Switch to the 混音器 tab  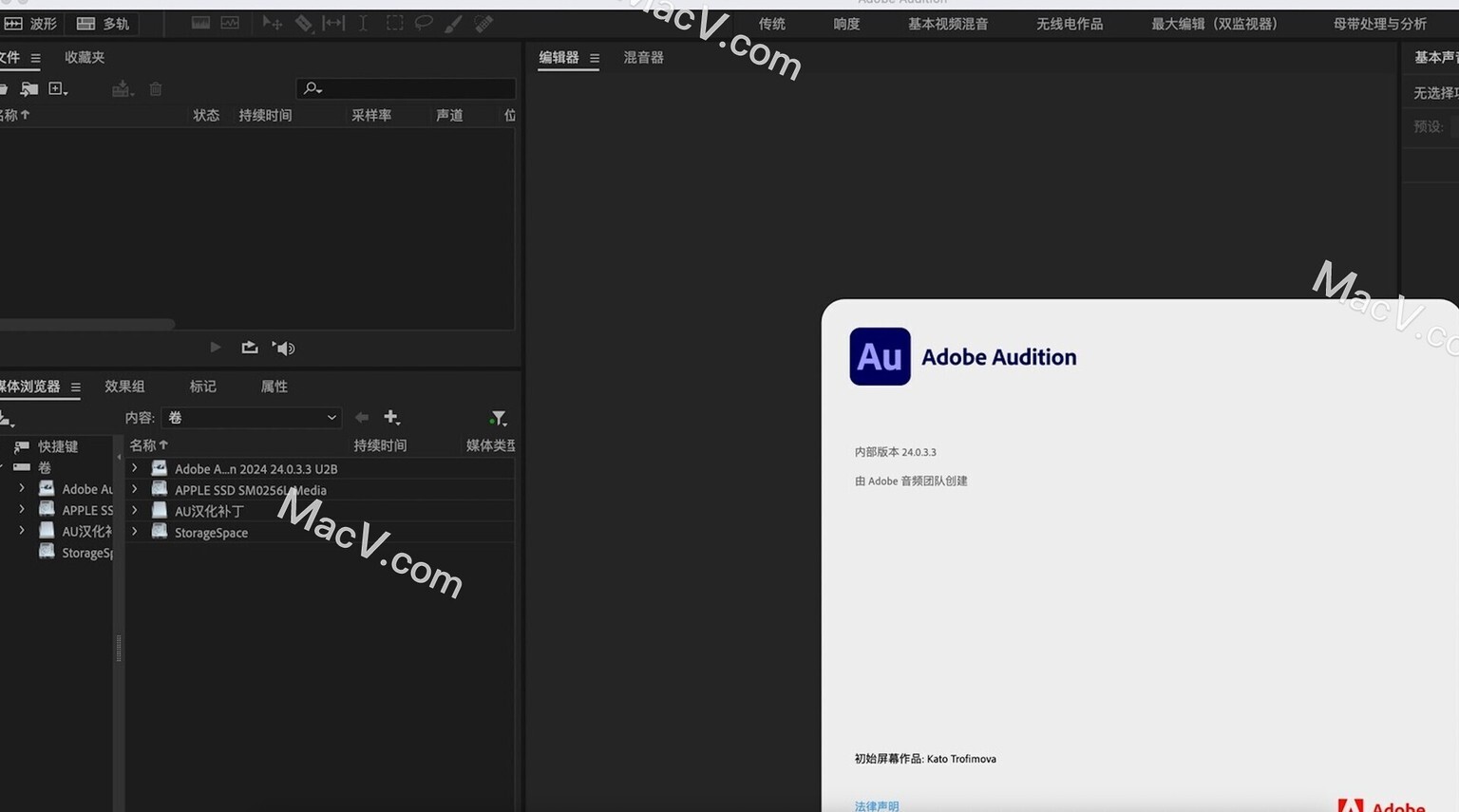(643, 57)
